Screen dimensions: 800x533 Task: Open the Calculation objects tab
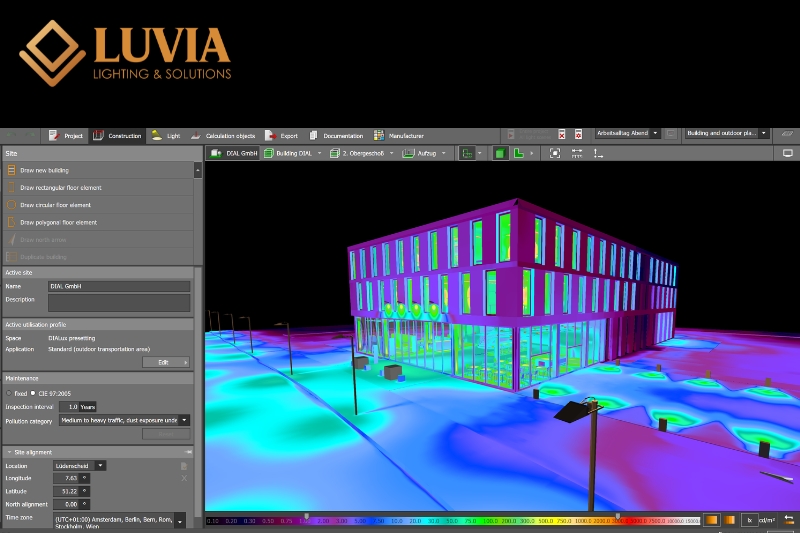[x=224, y=135]
